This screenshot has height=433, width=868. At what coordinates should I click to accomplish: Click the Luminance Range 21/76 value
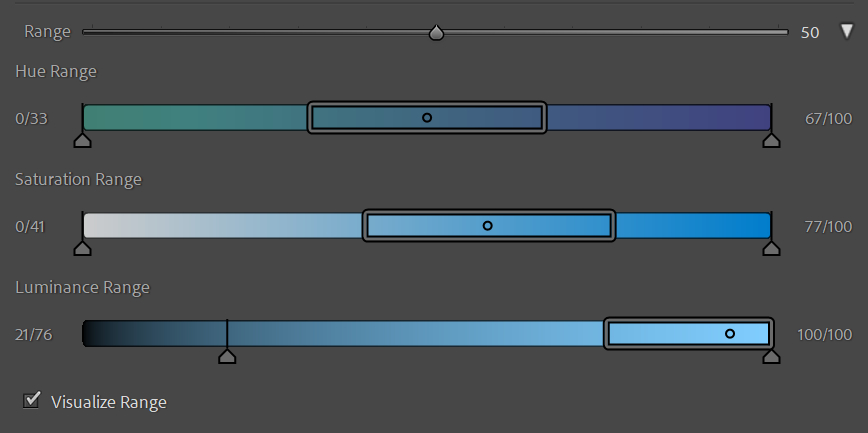click(34, 335)
